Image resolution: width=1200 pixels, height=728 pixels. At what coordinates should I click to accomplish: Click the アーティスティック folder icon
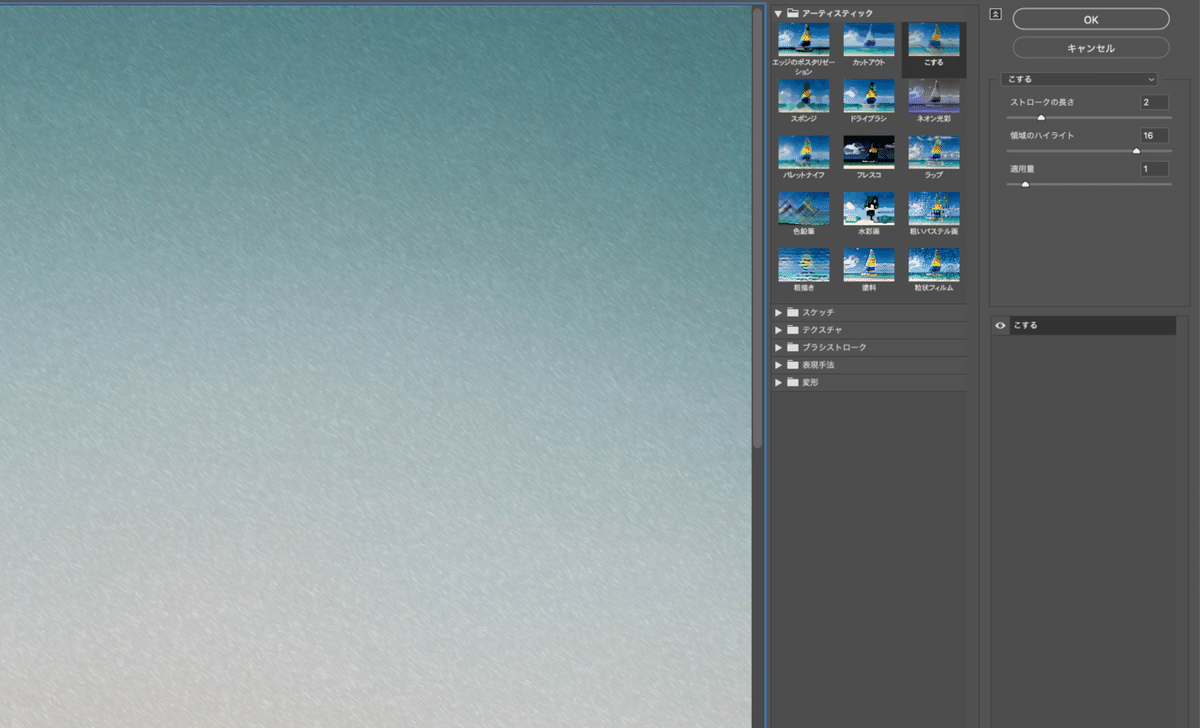[x=793, y=13]
